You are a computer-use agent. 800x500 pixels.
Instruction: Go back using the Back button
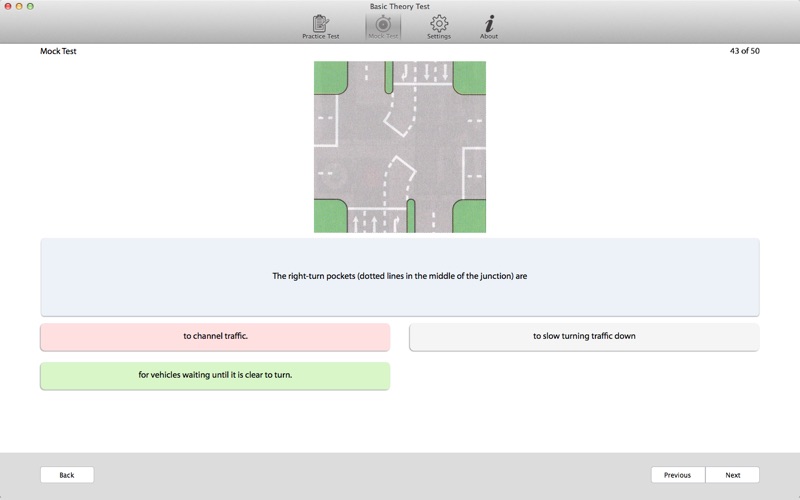[x=67, y=474]
